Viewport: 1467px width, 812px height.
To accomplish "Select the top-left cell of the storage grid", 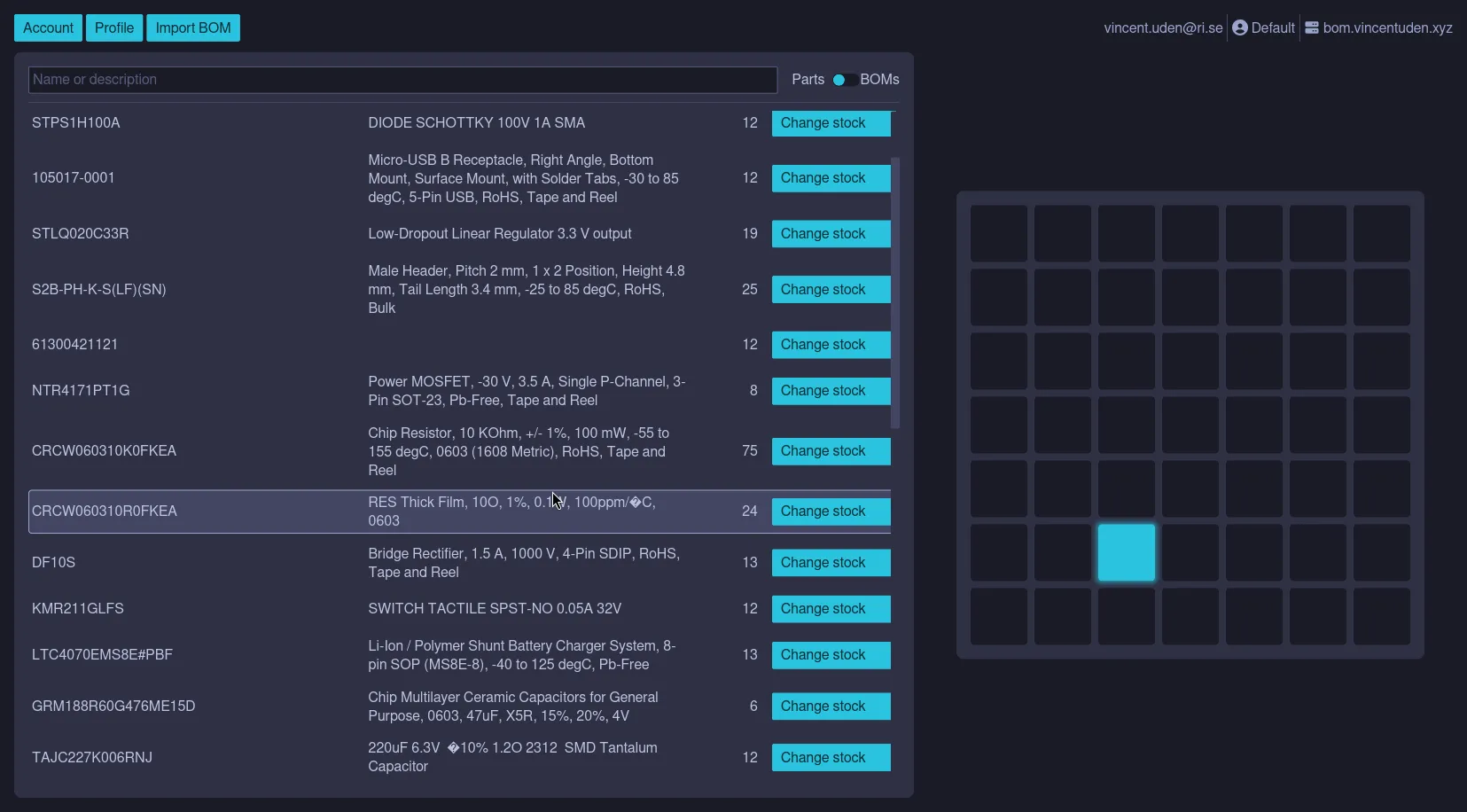I will click(999, 233).
